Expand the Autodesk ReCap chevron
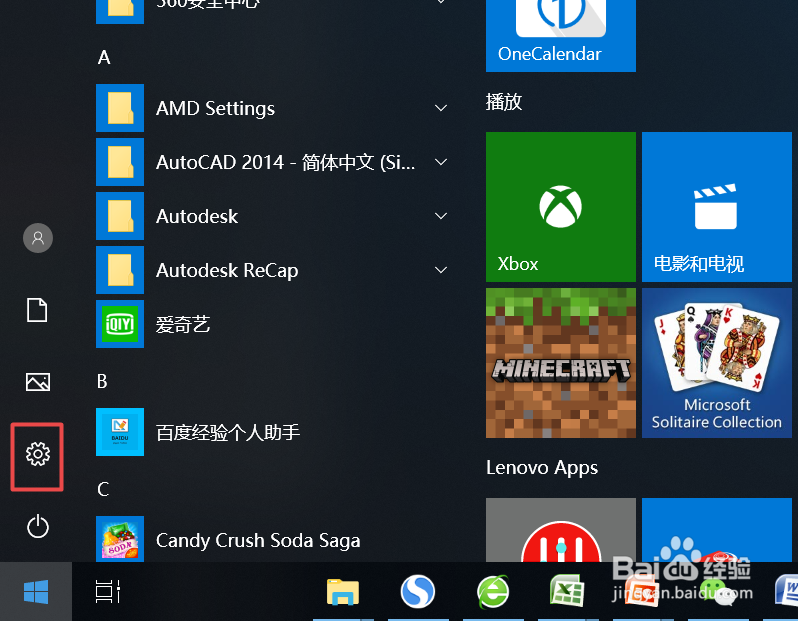 click(x=441, y=270)
